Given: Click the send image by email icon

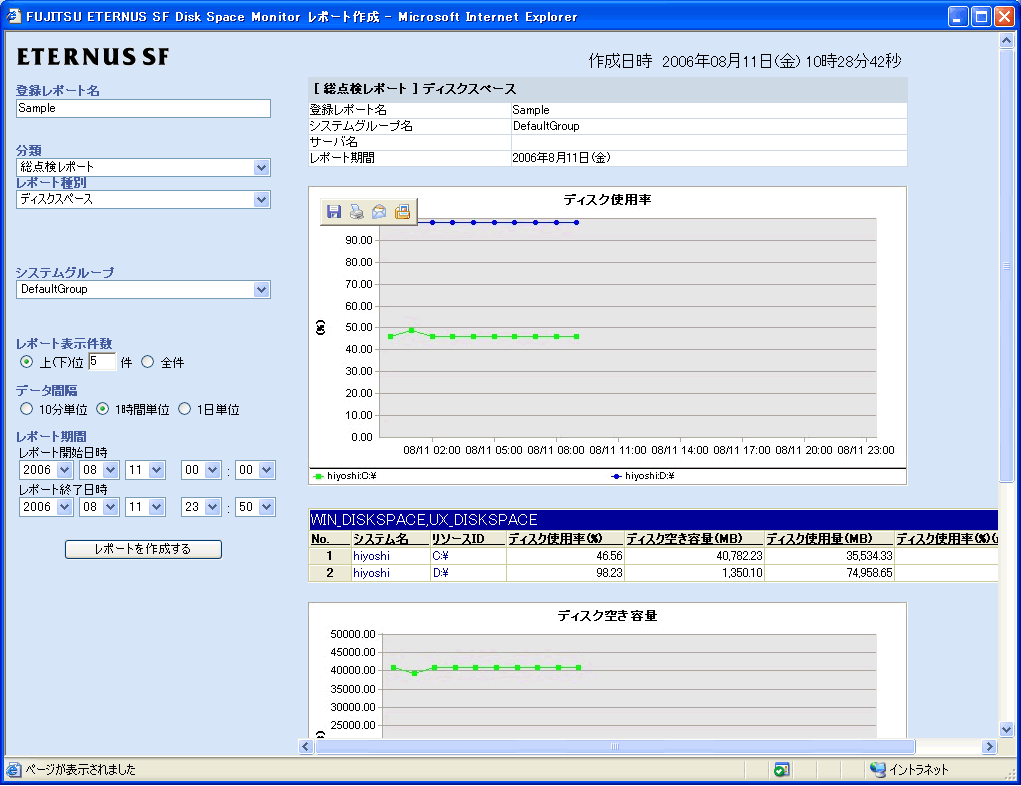Looking at the screenshot, I should click(379, 212).
